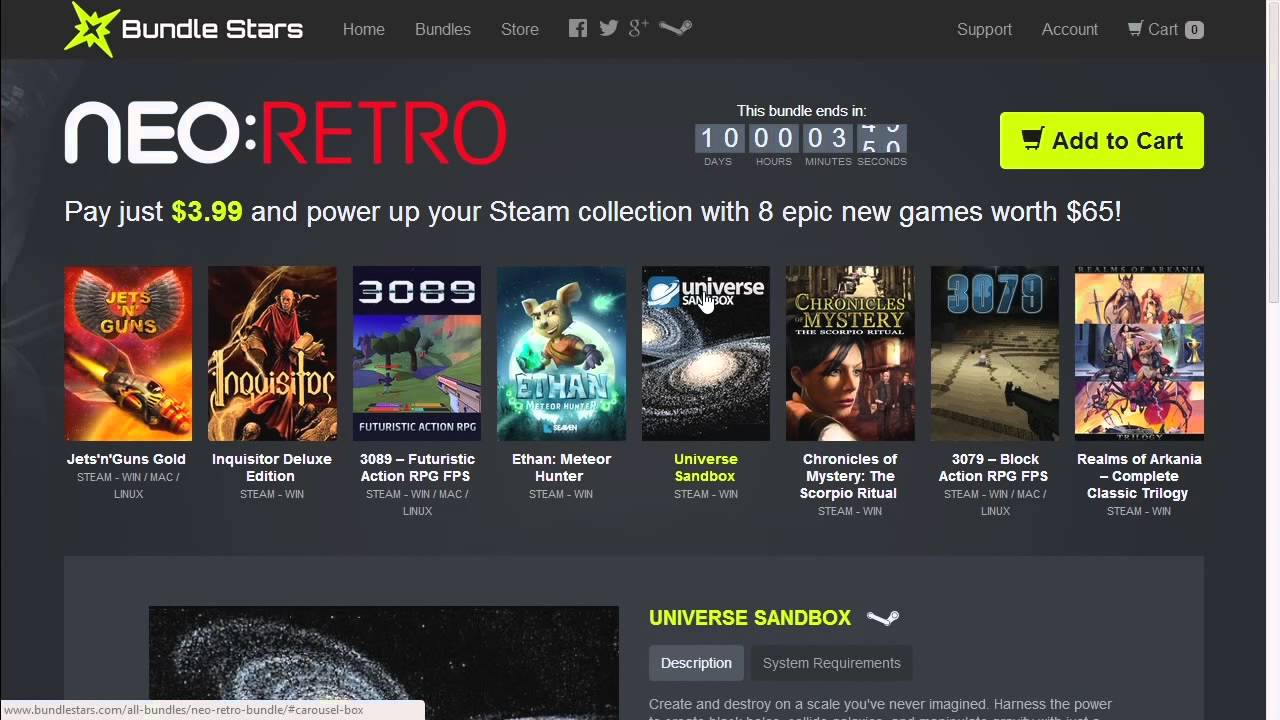Select the 3089 Futuristic Action RPG cover
Image resolution: width=1280 pixels, height=720 pixels.
click(417, 353)
